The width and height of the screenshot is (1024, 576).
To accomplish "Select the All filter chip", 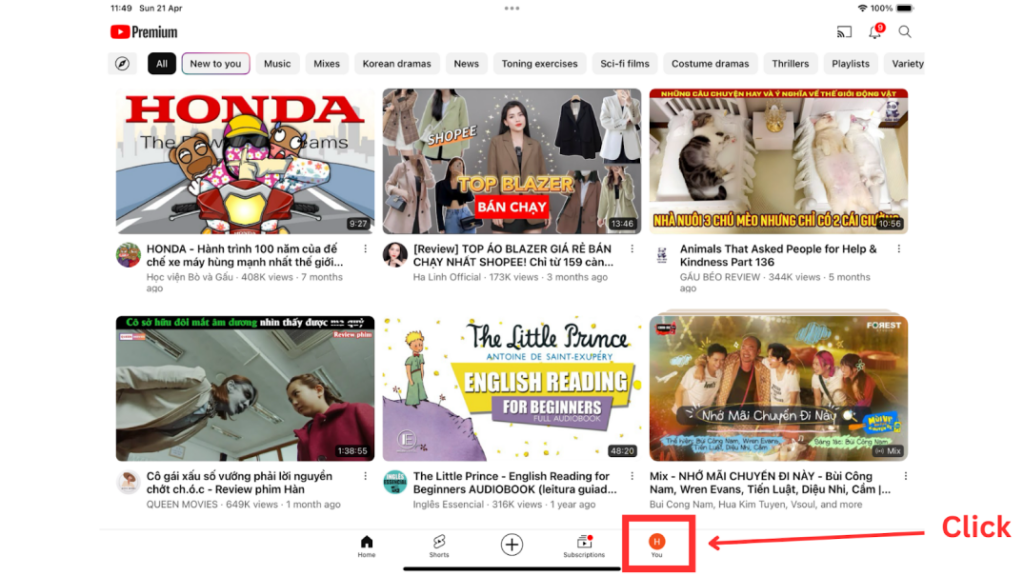I will 161,63.
